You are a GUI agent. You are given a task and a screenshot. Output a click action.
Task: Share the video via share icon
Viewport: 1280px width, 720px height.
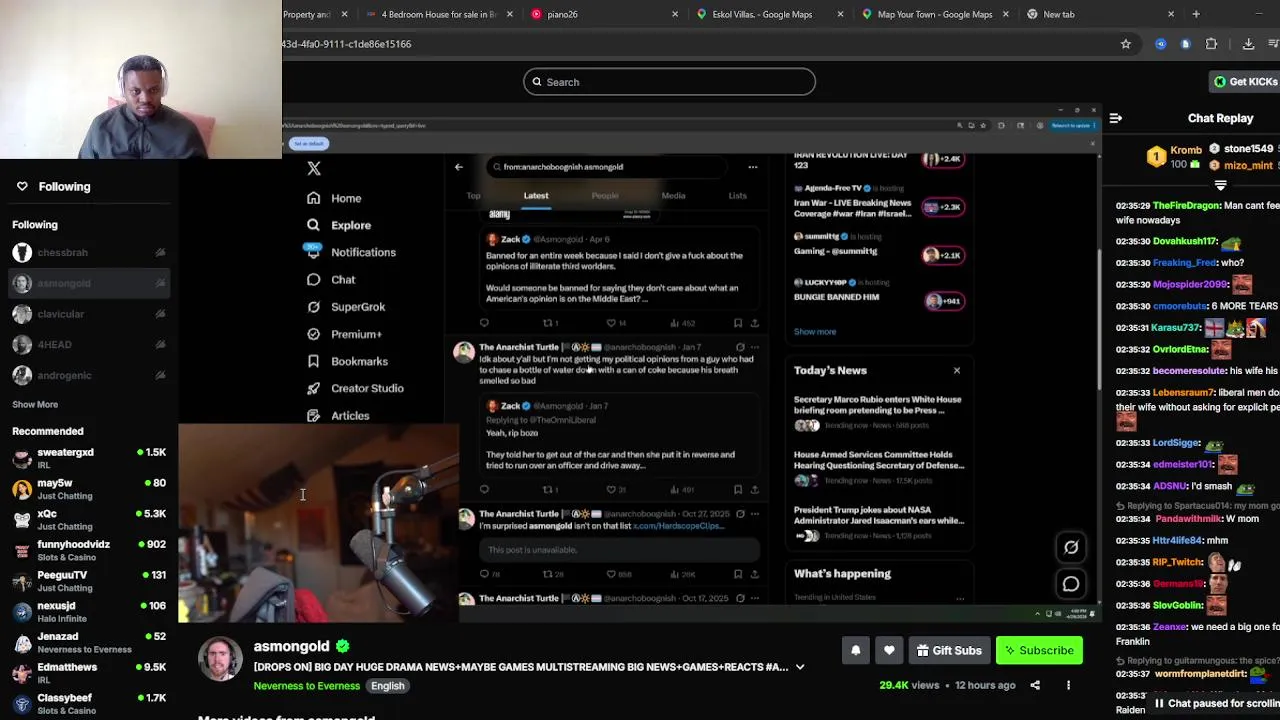click(1035, 685)
